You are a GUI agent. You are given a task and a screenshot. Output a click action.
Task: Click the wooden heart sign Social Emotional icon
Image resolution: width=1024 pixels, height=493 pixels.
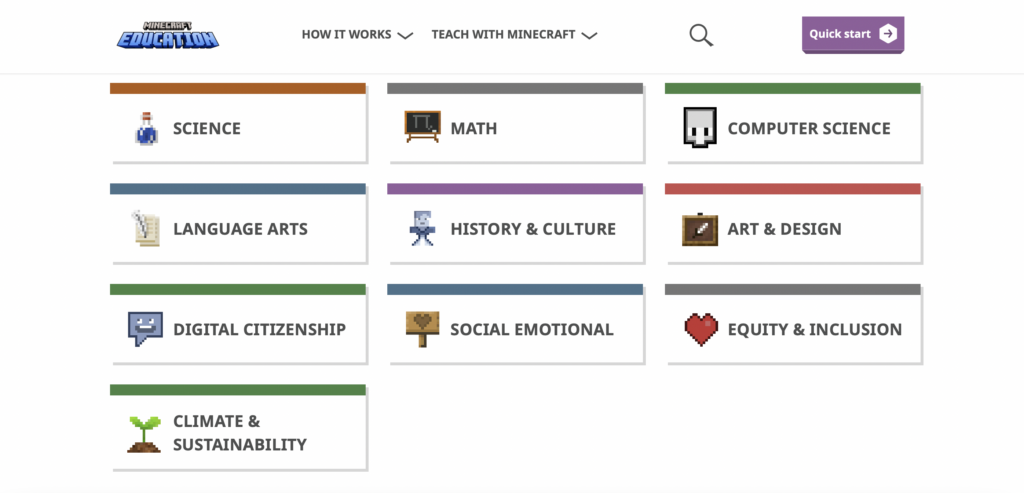(x=423, y=329)
